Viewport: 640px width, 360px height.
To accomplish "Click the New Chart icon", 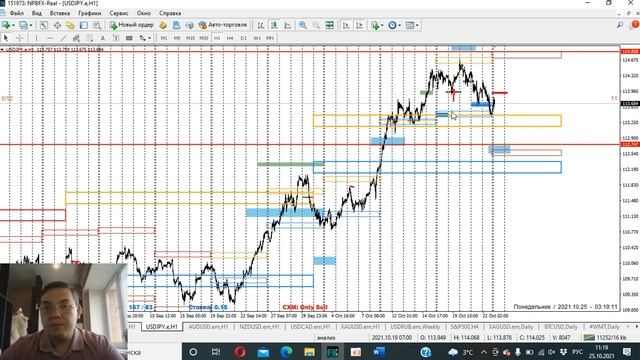I will point(6,25).
